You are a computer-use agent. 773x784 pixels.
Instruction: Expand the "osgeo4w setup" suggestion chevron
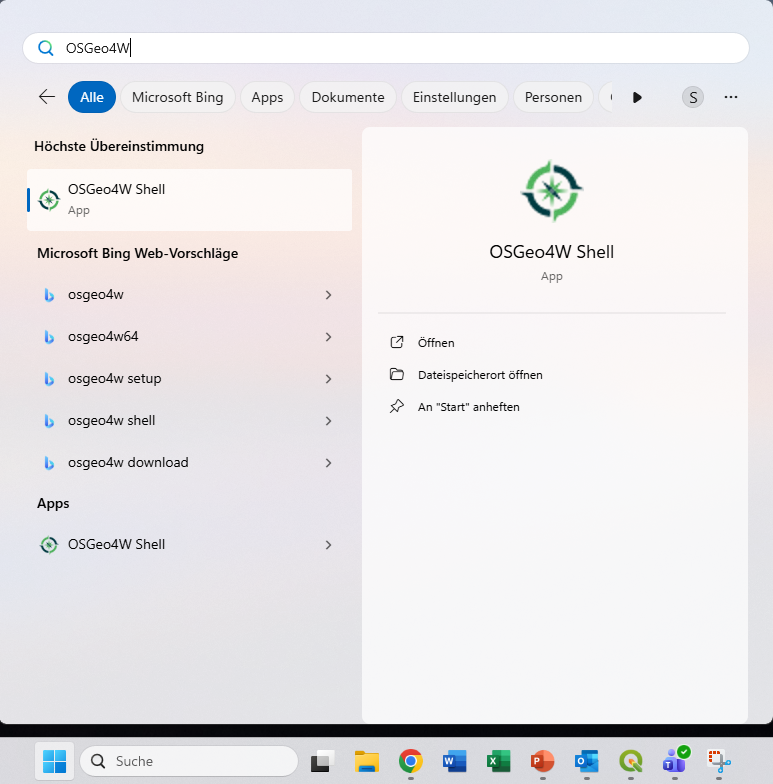(328, 379)
